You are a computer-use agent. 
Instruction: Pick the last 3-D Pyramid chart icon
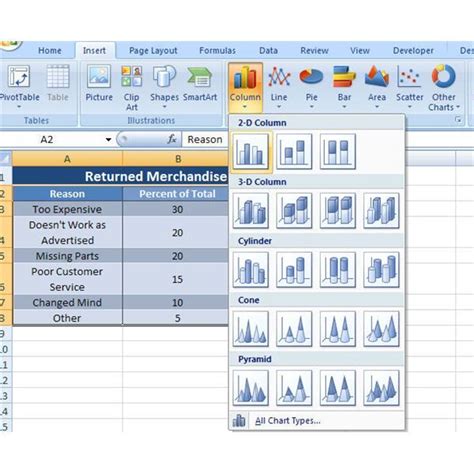(381, 388)
